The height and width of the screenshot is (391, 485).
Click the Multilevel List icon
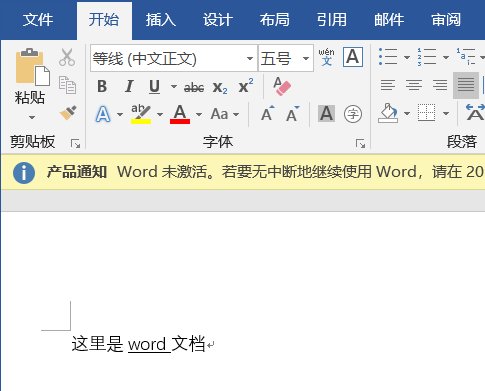click(x=466, y=57)
